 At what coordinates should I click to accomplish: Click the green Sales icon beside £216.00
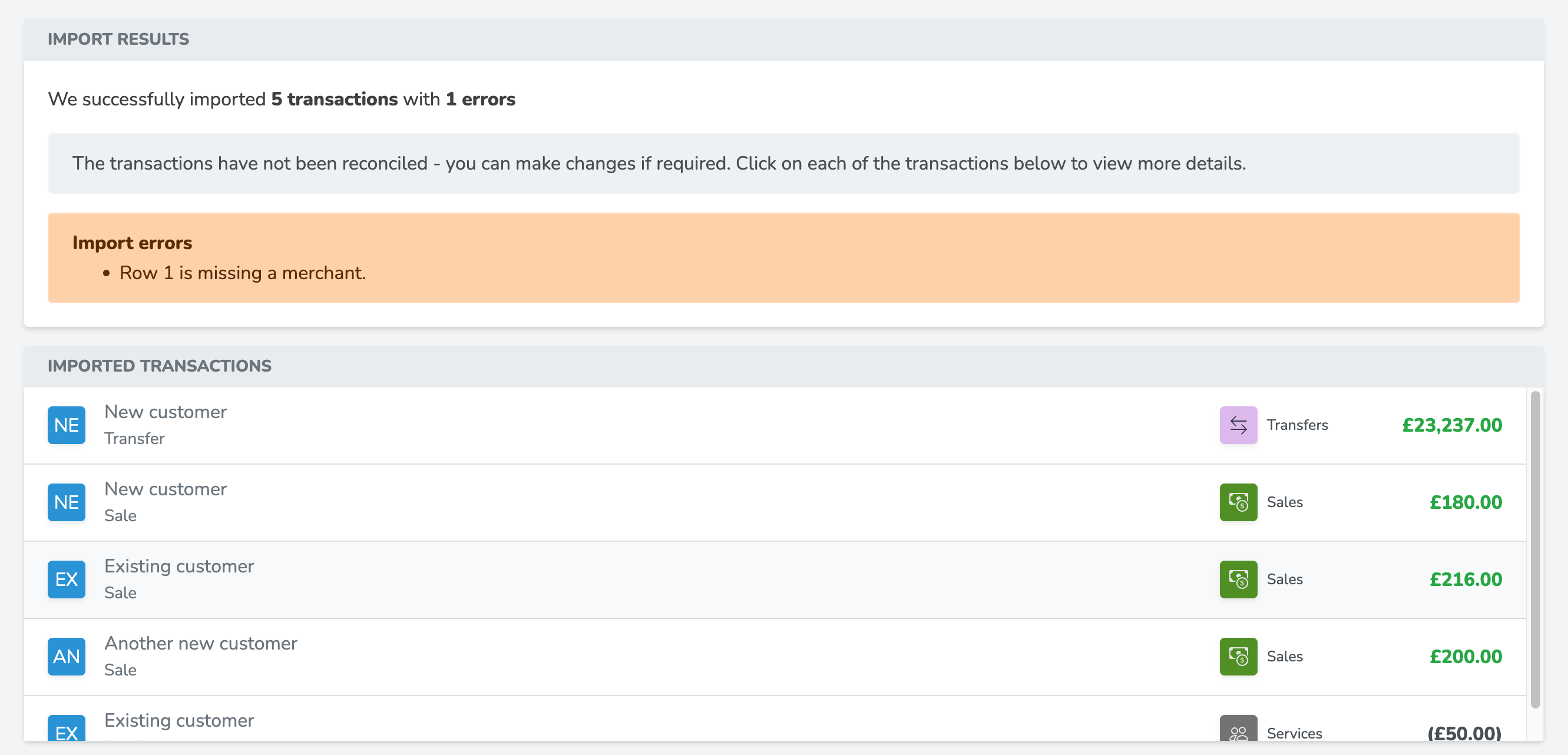point(1238,579)
